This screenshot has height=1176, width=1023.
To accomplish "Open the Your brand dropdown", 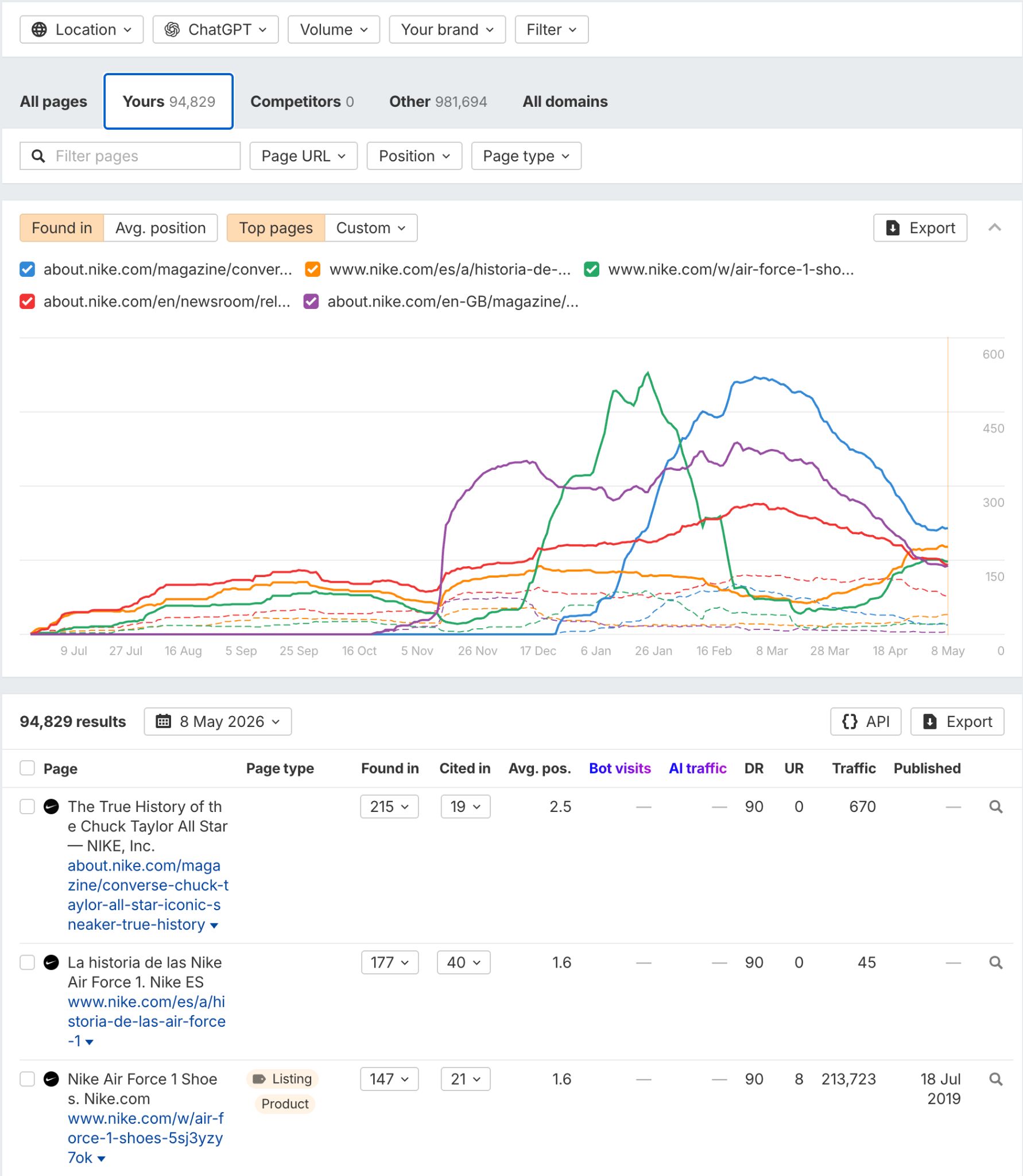I will [447, 30].
